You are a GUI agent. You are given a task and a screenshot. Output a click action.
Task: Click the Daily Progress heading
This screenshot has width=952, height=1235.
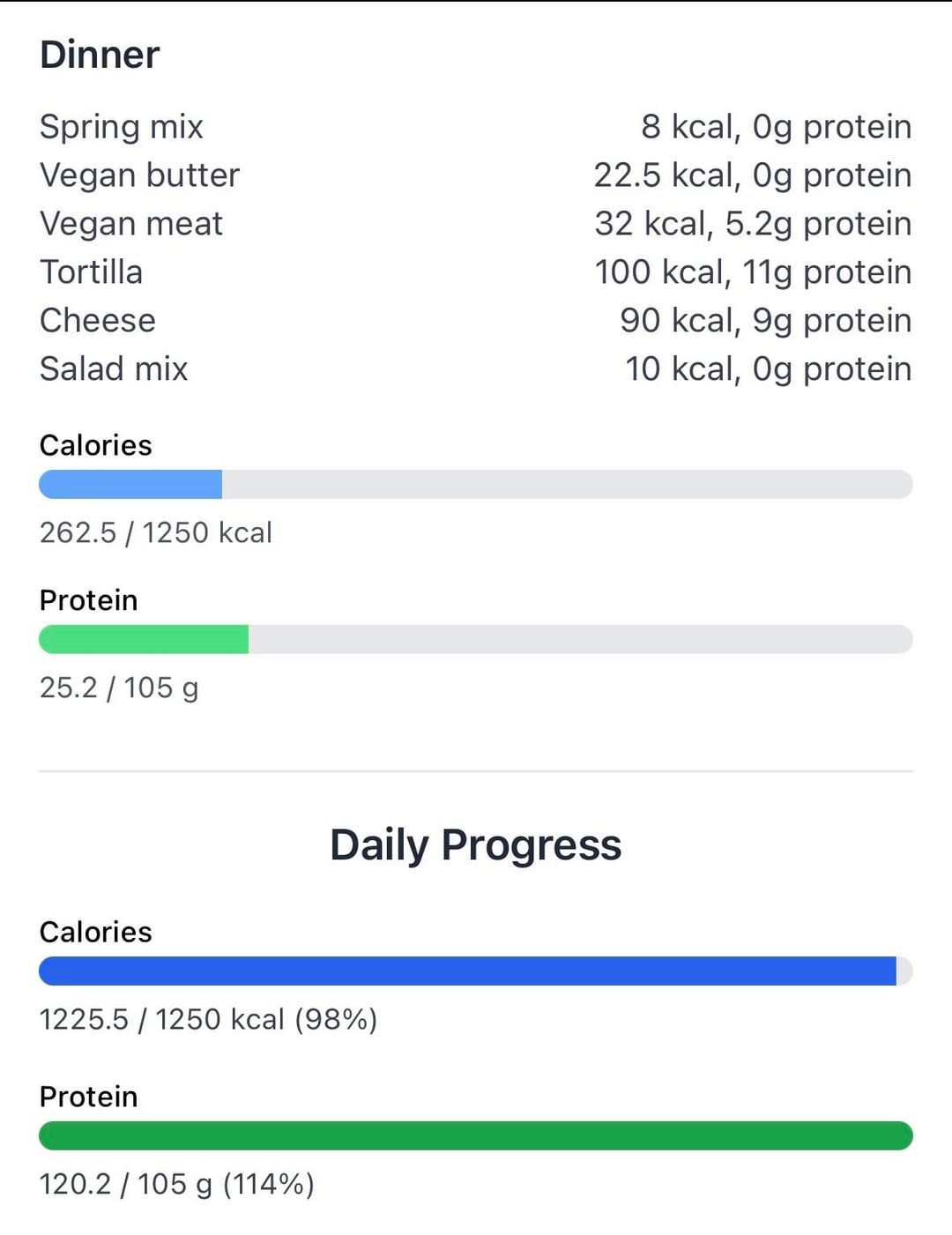coord(476,844)
